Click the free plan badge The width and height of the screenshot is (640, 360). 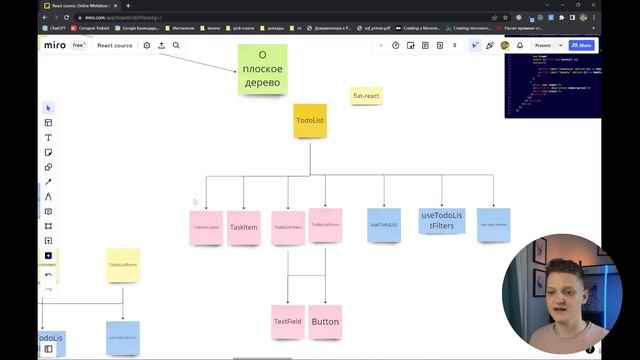pyautogui.click(x=78, y=45)
